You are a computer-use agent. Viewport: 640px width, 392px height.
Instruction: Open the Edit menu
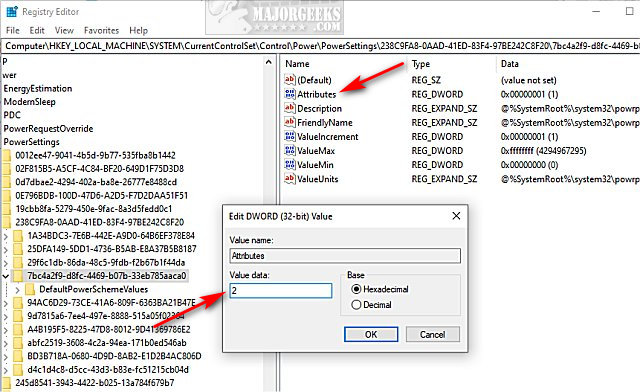[x=37, y=30]
